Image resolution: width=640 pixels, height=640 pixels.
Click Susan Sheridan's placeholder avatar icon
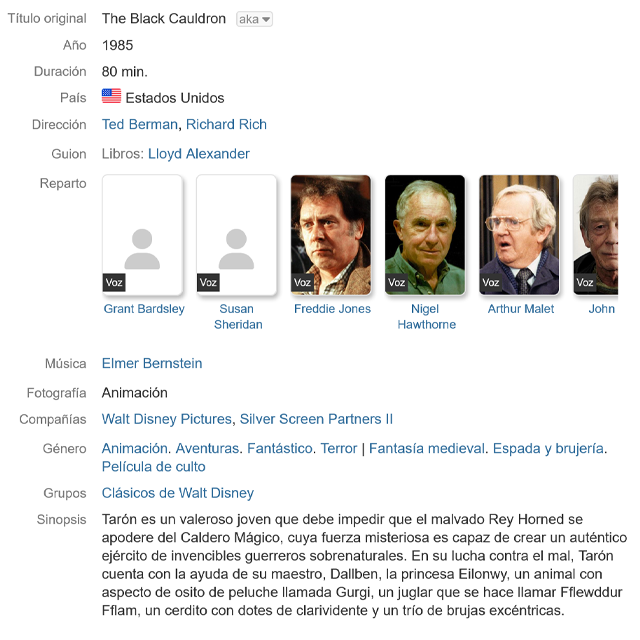click(x=236, y=249)
